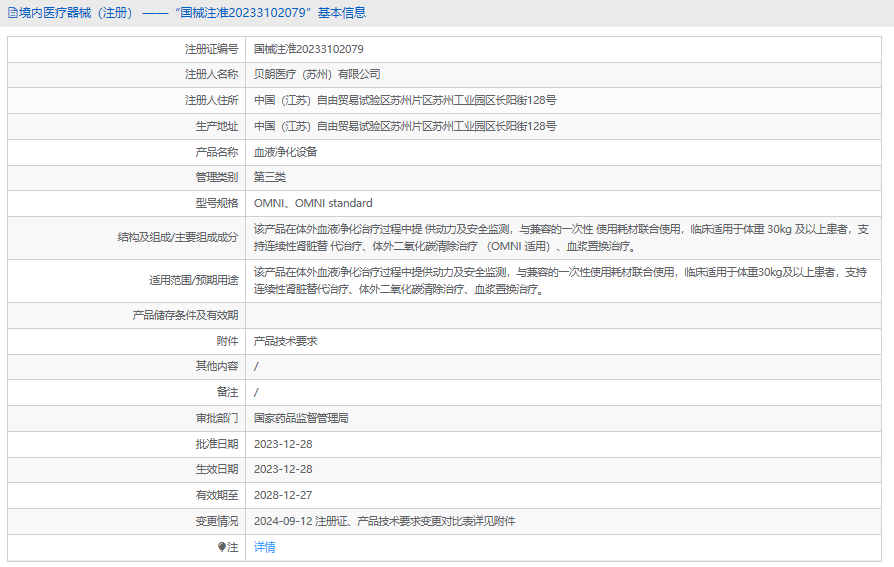Click the 注册人住所 label
The image size is (894, 567).
(212, 100)
